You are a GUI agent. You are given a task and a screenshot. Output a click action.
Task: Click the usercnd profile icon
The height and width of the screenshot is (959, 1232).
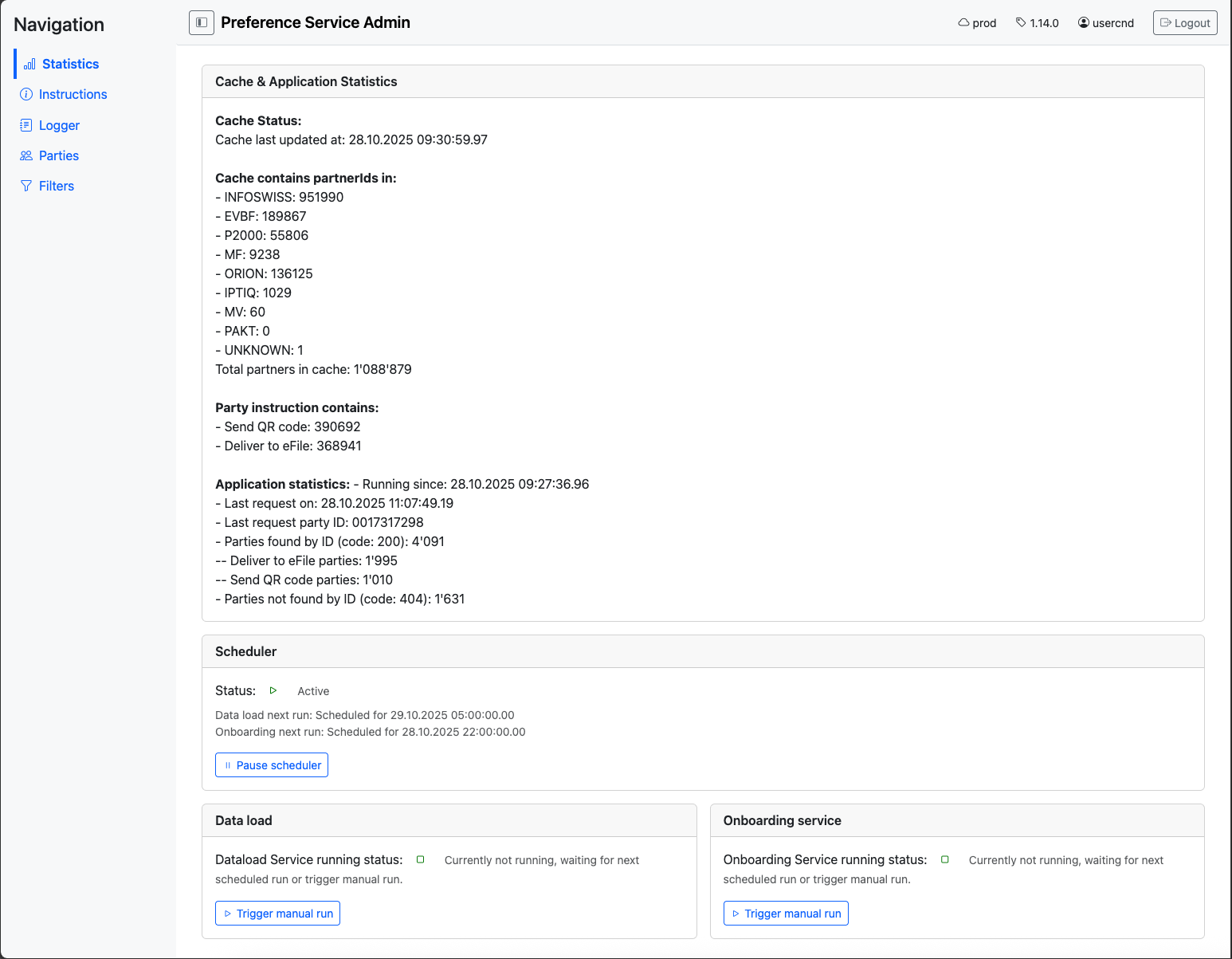click(1084, 23)
